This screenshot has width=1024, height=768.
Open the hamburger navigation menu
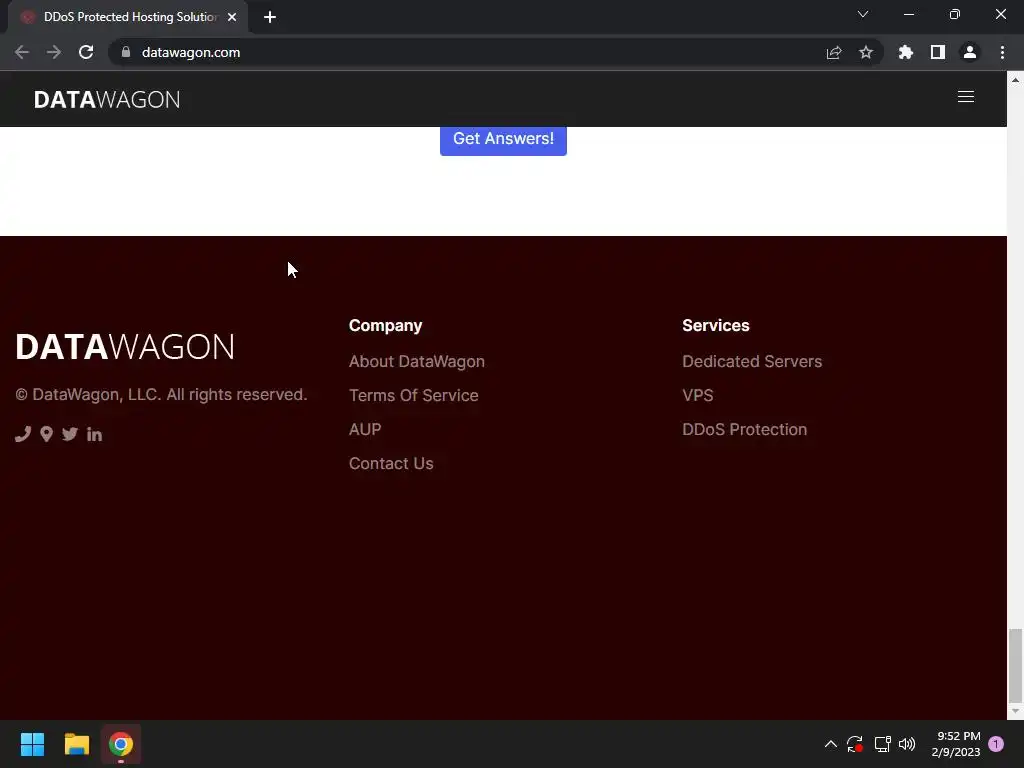[x=965, y=97]
